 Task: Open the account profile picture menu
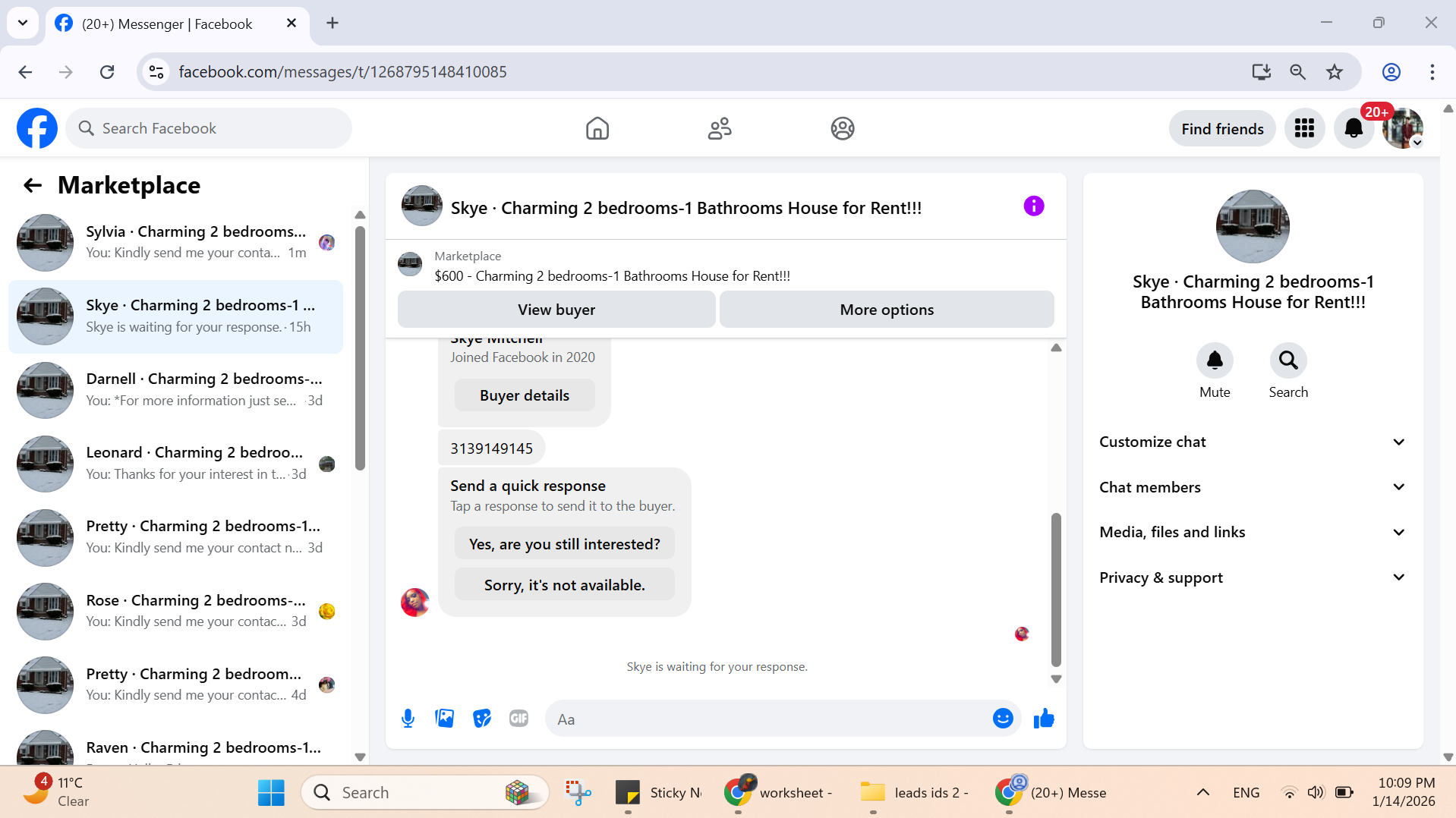point(1402,128)
